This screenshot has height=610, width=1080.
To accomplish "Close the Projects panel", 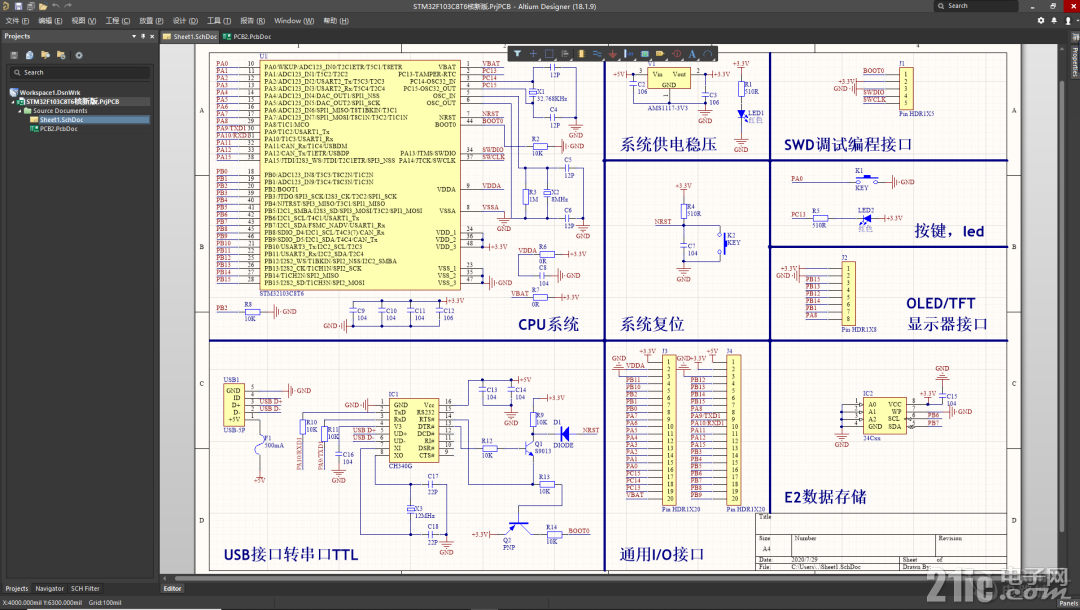I will pos(152,36).
